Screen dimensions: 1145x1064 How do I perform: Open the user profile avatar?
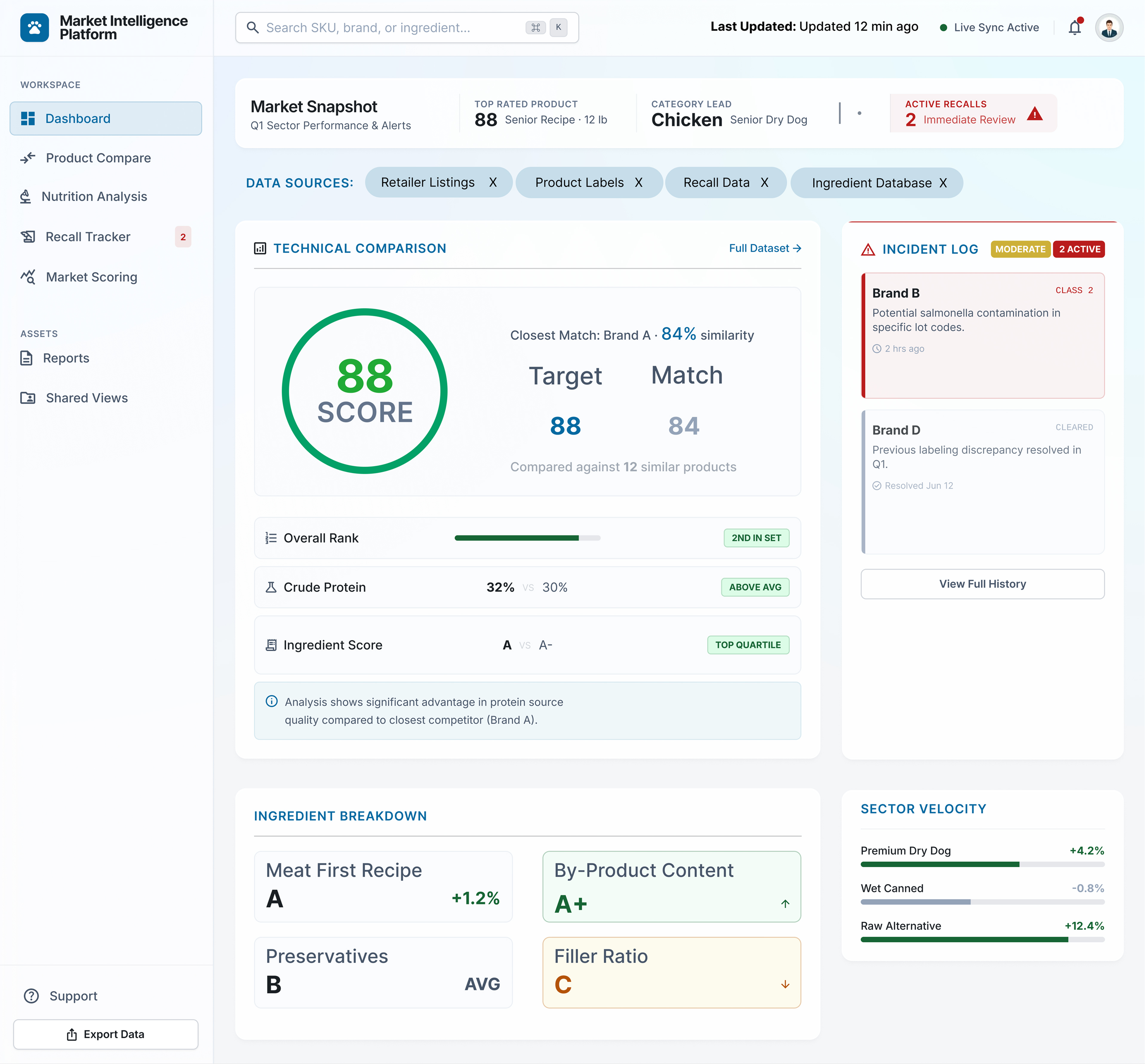1109,28
